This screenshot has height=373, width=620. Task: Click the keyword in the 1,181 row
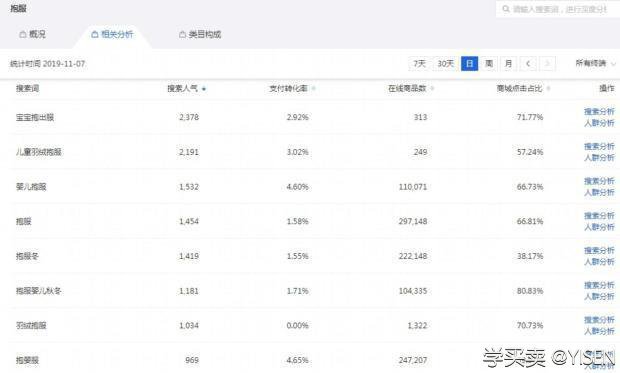(x=39, y=291)
